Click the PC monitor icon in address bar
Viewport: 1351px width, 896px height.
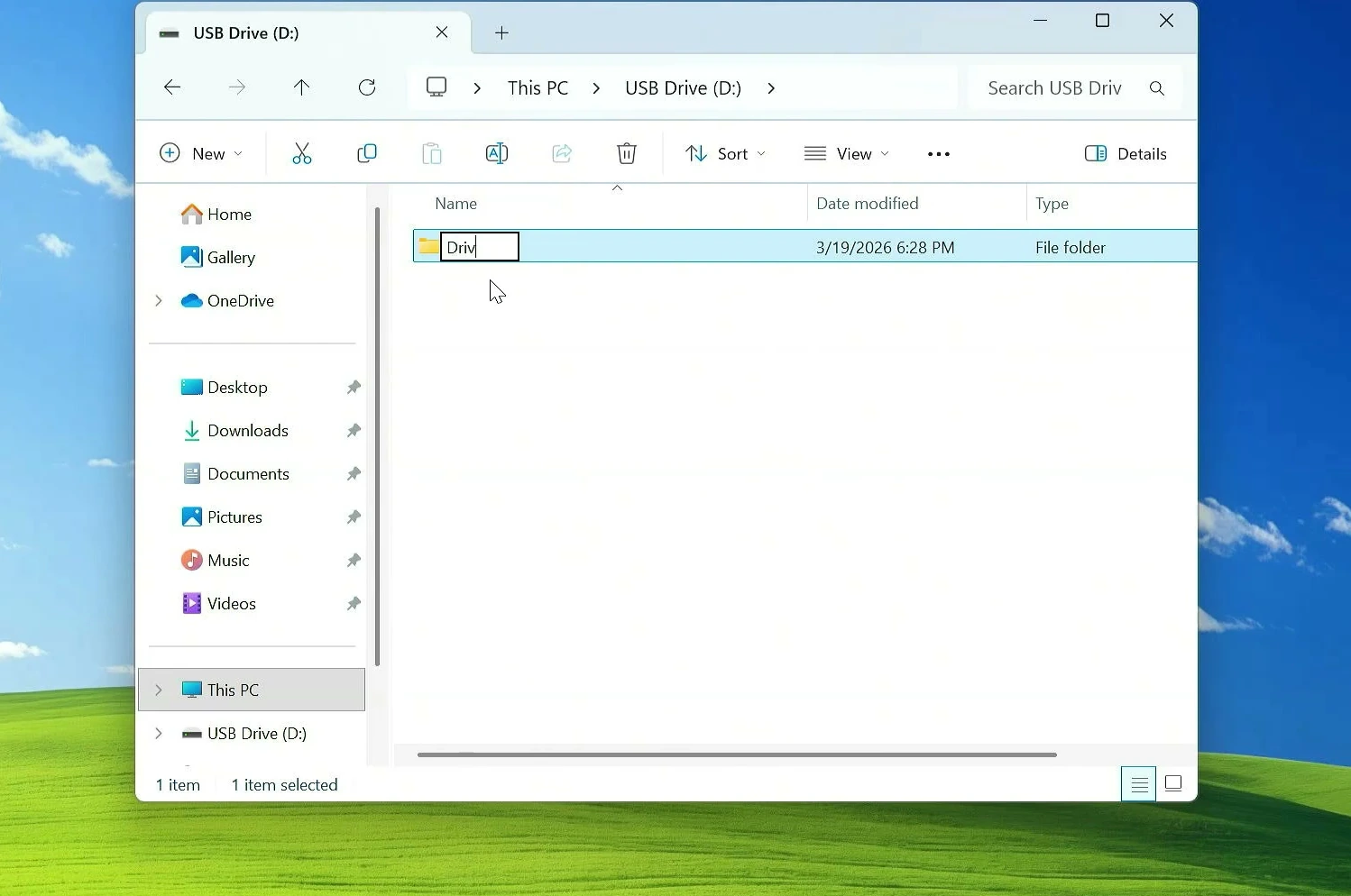(x=437, y=87)
